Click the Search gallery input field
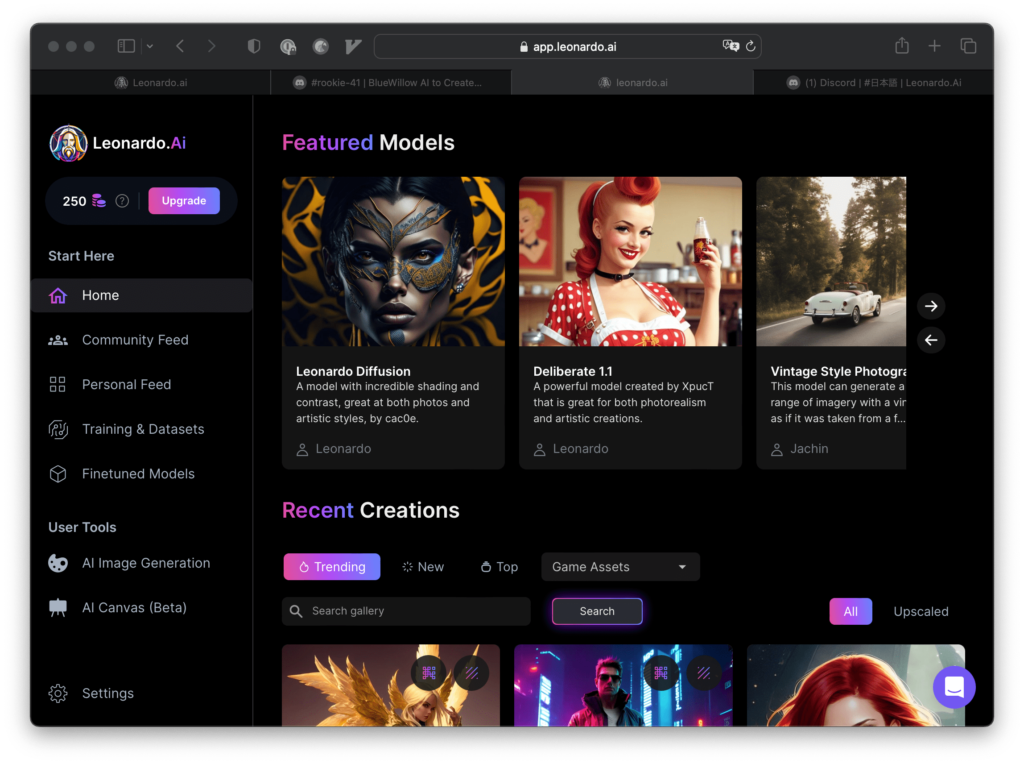The image size is (1024, 764). (406, 611)
